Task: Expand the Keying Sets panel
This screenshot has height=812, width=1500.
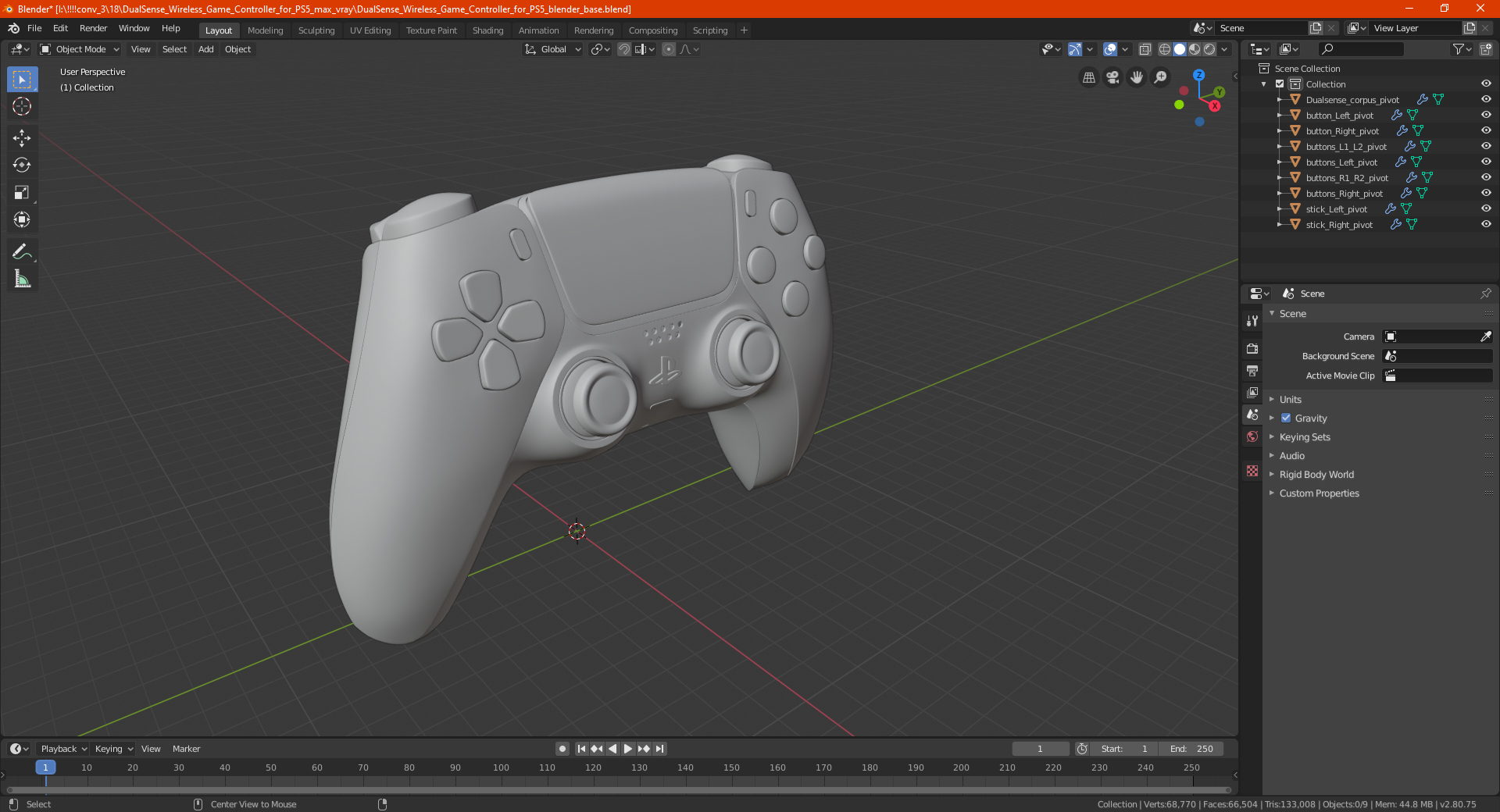Action: (x=1304, y=437)
